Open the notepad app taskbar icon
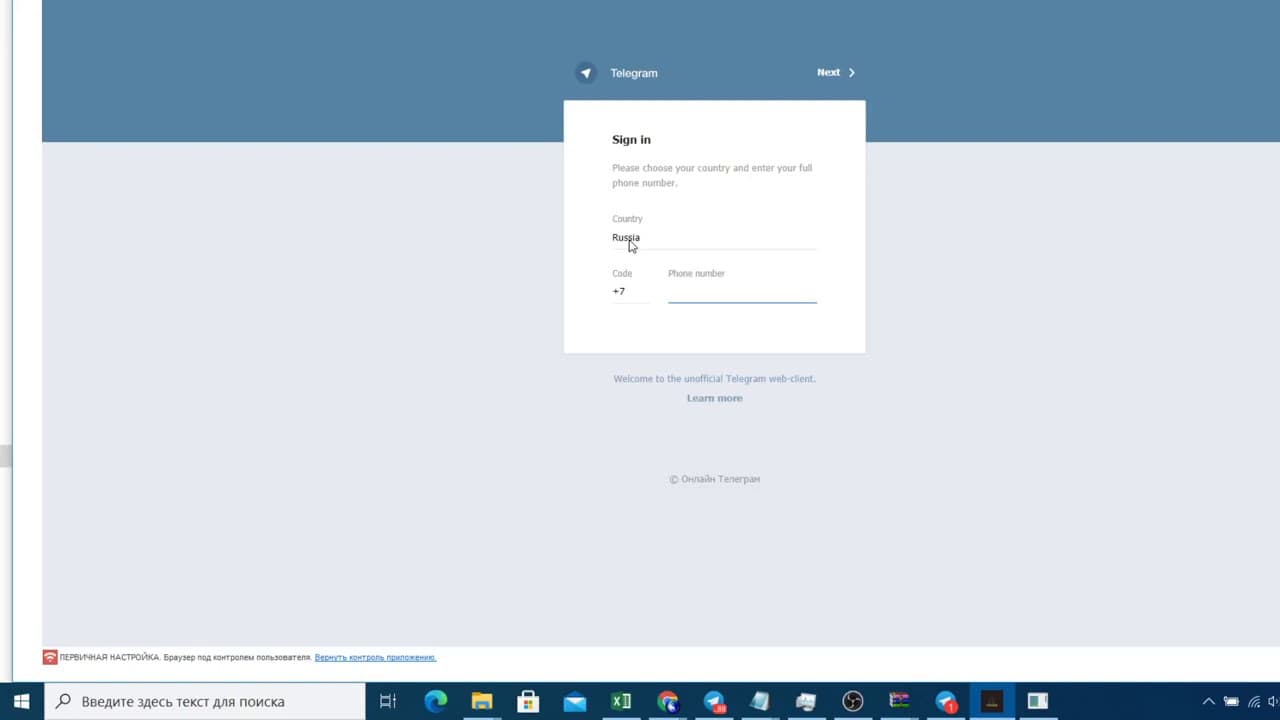Image resolution: width=1280 pixels, height=720 pixels. click(x=760, y=701)
